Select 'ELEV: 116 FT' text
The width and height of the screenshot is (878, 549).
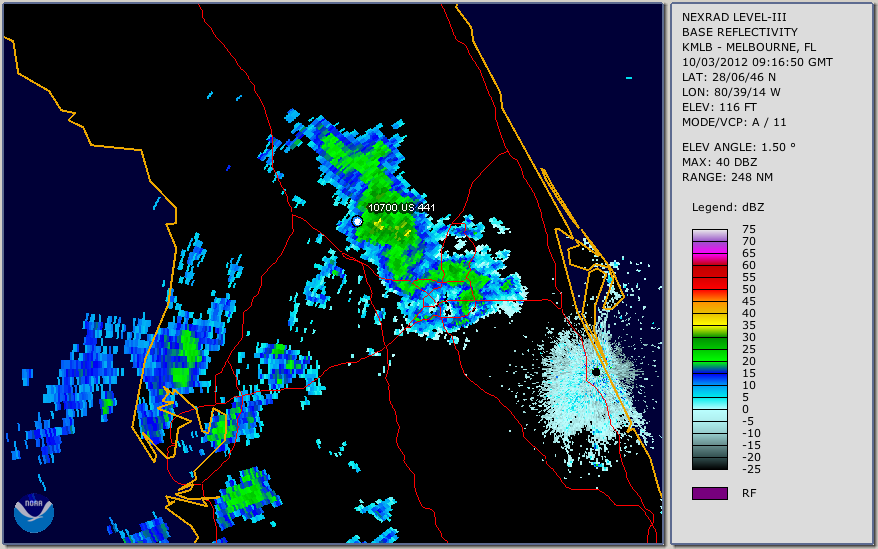pyautogui.click(x=719, y=107)
